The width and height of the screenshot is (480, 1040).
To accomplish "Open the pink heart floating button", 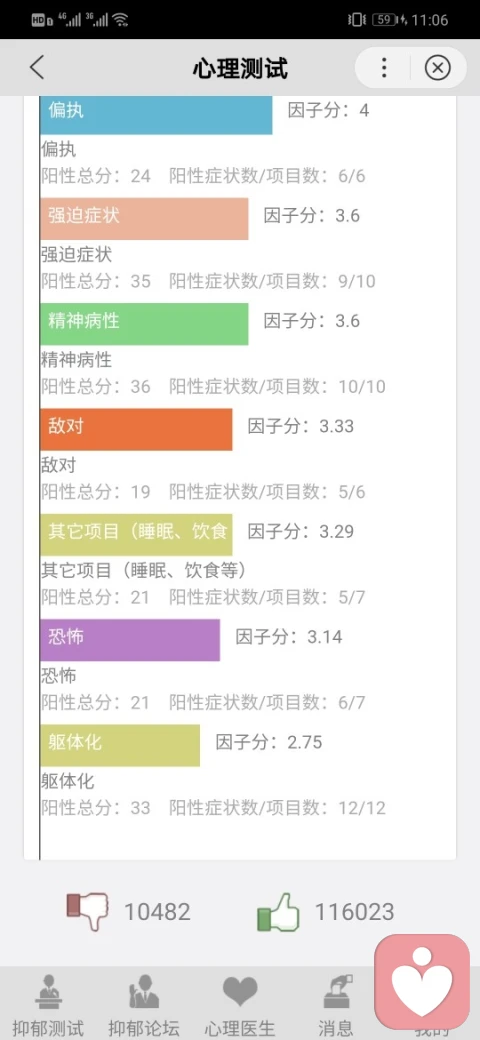I will (x=422, y=982).
